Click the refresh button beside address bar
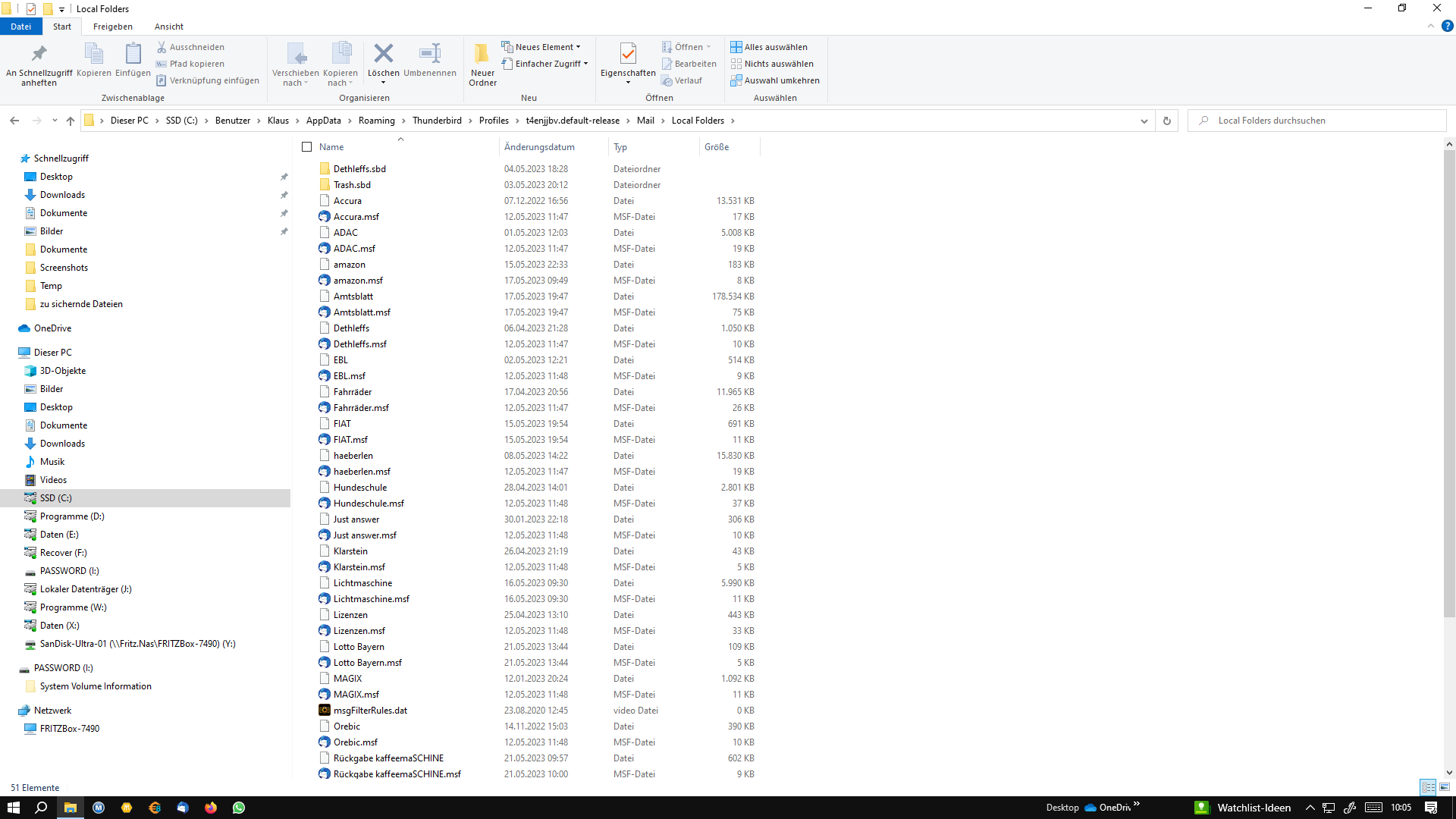1456x819 pixels. coord(1167,121)
